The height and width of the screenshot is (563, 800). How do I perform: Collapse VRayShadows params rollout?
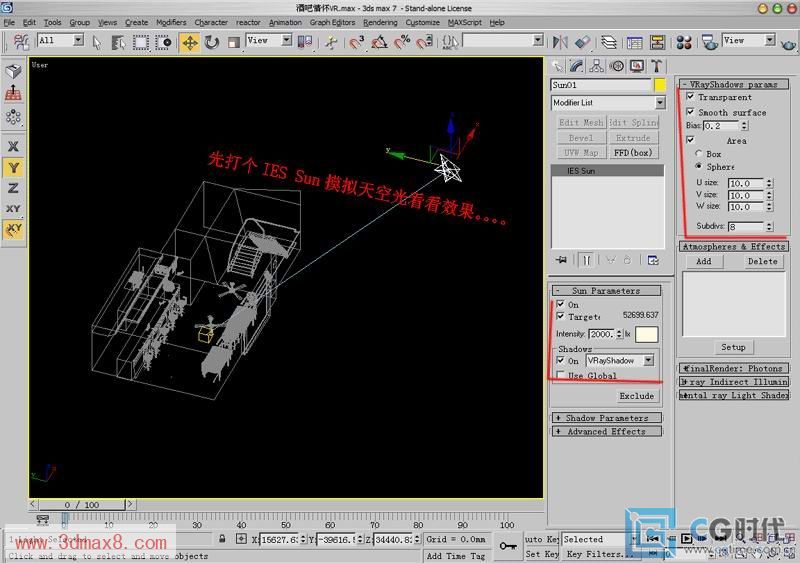click(733, 84)
